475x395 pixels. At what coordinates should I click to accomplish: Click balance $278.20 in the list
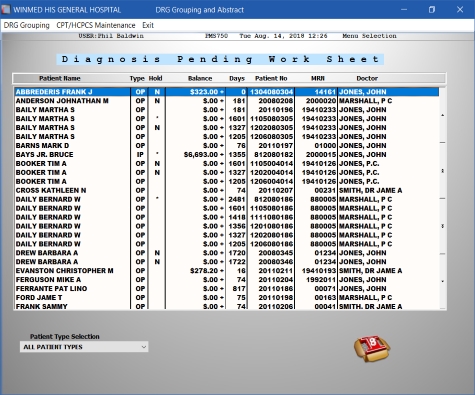tap(204, 271)
